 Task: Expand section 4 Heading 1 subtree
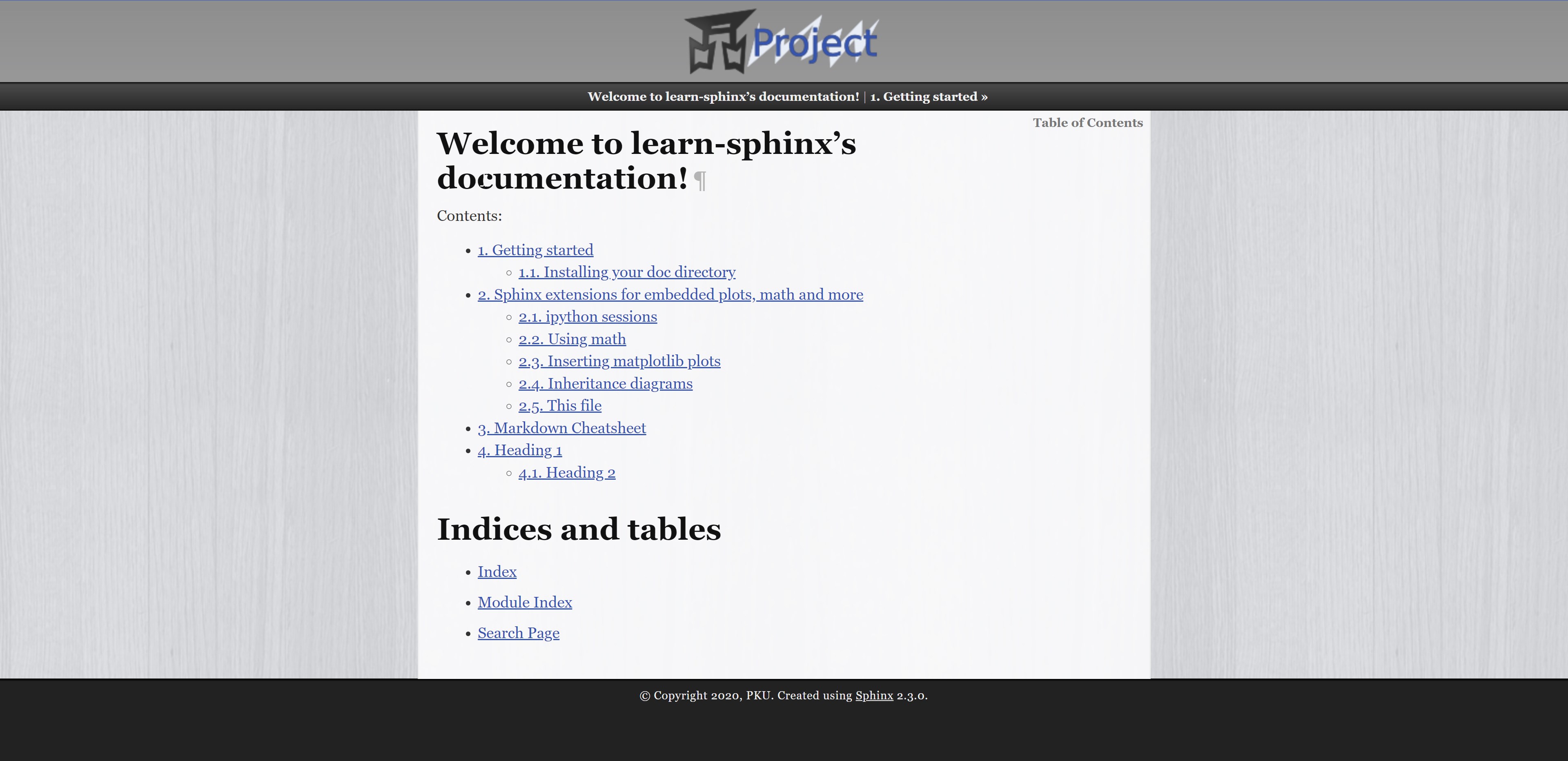(x=520, y=450)
